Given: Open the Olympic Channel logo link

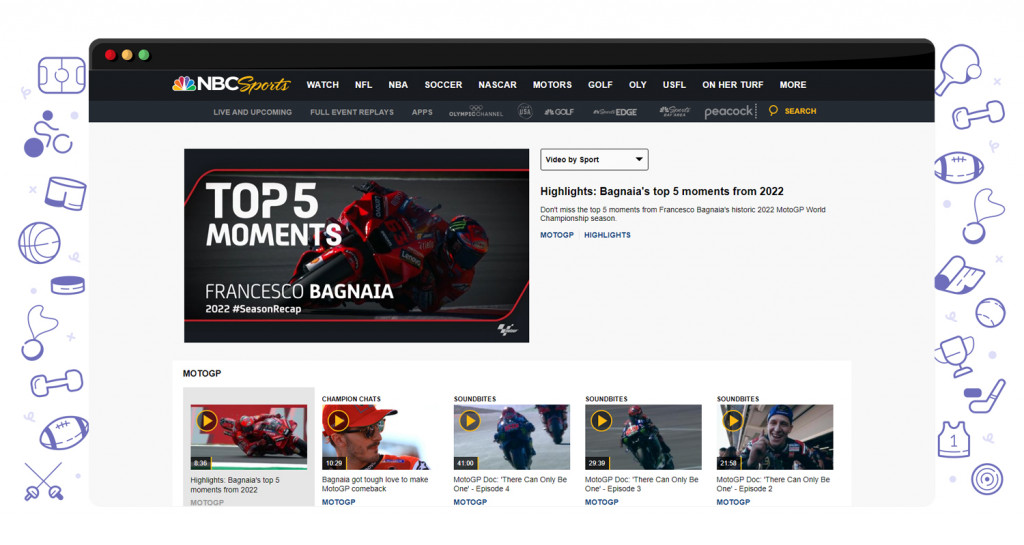Looking at the screenshot, I should (x=475, y=111).
